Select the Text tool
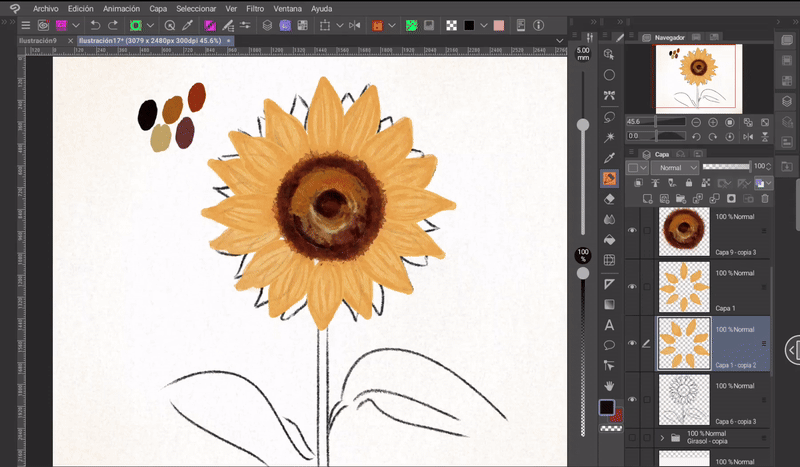800x467 pixels. point(609,325)
